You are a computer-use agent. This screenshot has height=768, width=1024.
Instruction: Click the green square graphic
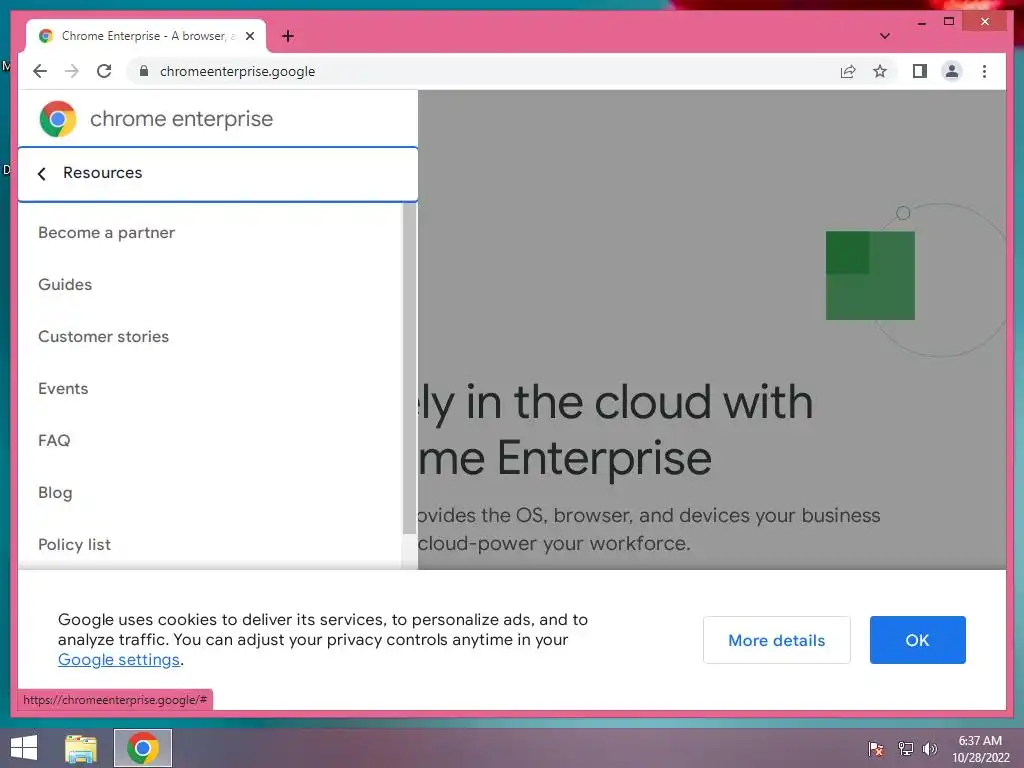[x=870, y=276]
